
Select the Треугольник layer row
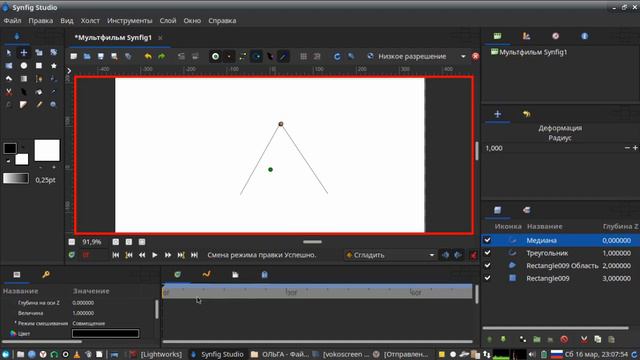(560, 253)
